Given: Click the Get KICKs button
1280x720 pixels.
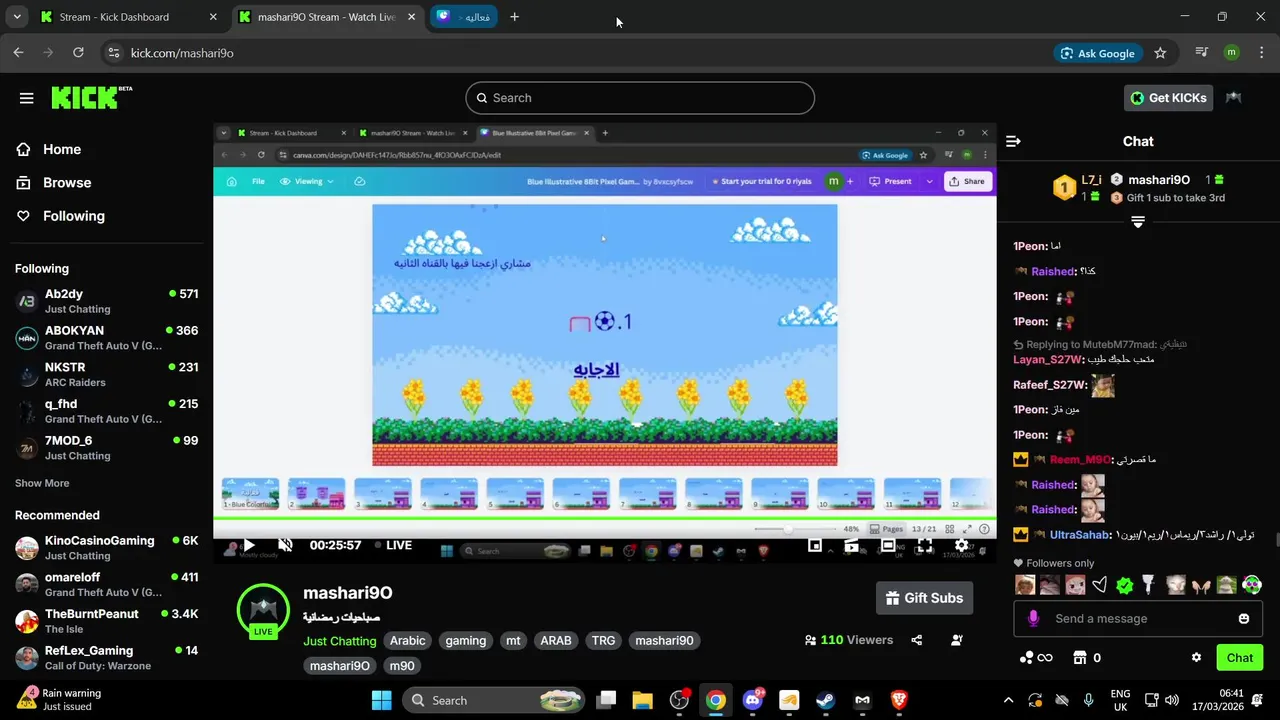Looking at the screenshot, I should (x=1168, y=98).
